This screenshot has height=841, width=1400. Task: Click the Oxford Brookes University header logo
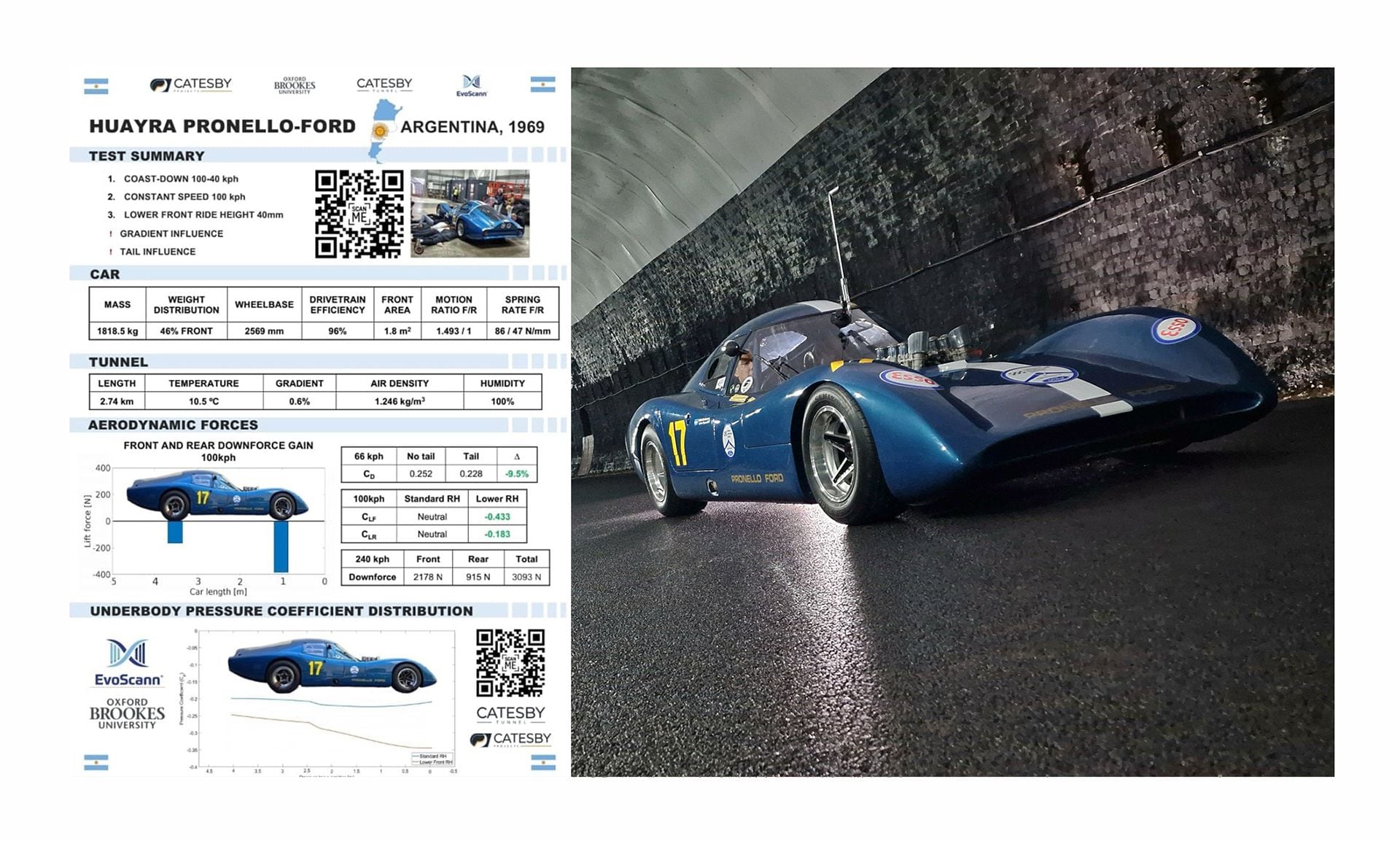(x=295, y=85)
